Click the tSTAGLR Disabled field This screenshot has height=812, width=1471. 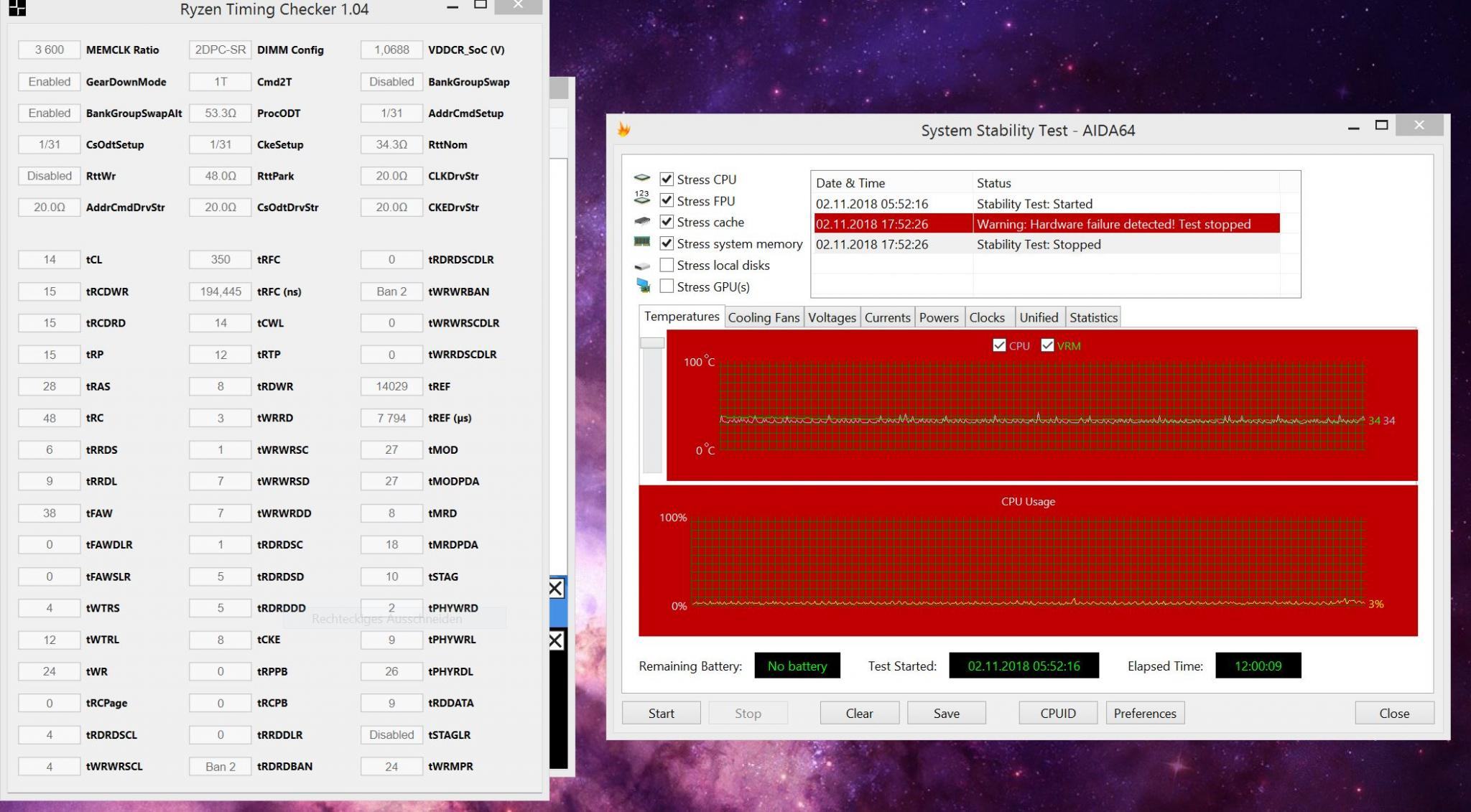click(x=391, y=734)
